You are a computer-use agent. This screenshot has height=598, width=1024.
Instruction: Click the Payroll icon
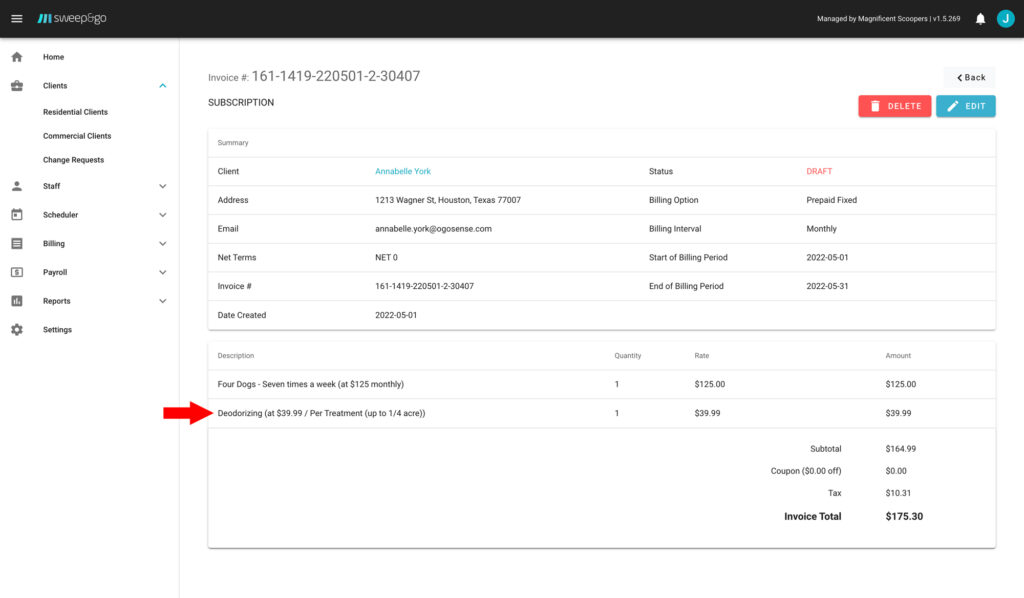point(15,272)
